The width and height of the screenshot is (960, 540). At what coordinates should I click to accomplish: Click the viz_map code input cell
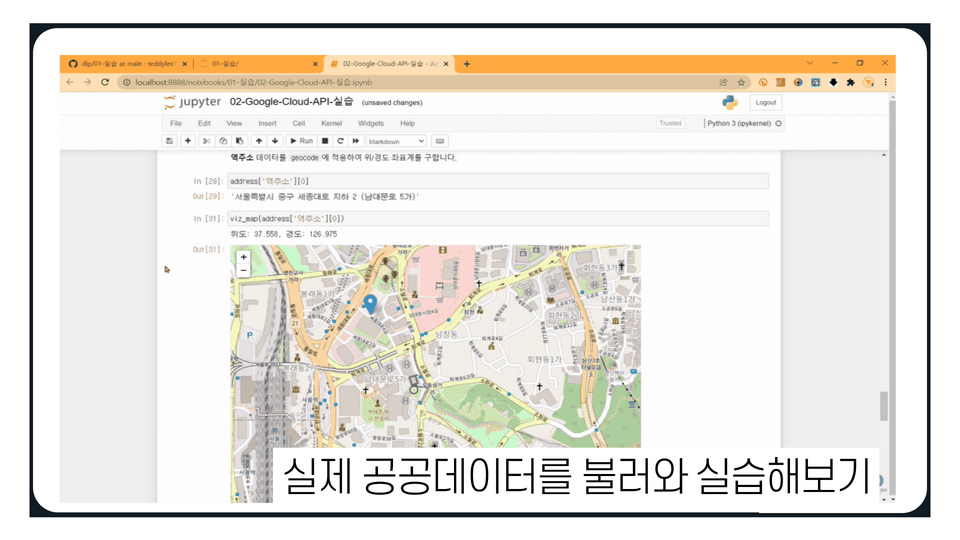(498, 219)
